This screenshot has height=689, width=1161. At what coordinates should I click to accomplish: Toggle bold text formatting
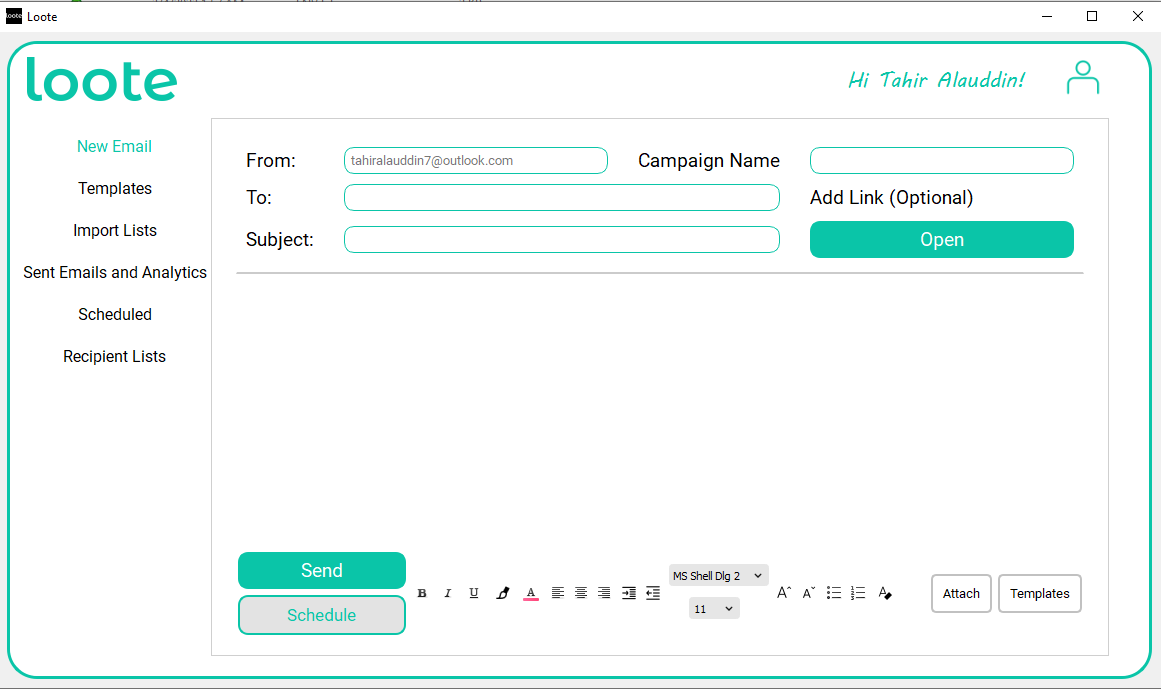click(422, 593)
